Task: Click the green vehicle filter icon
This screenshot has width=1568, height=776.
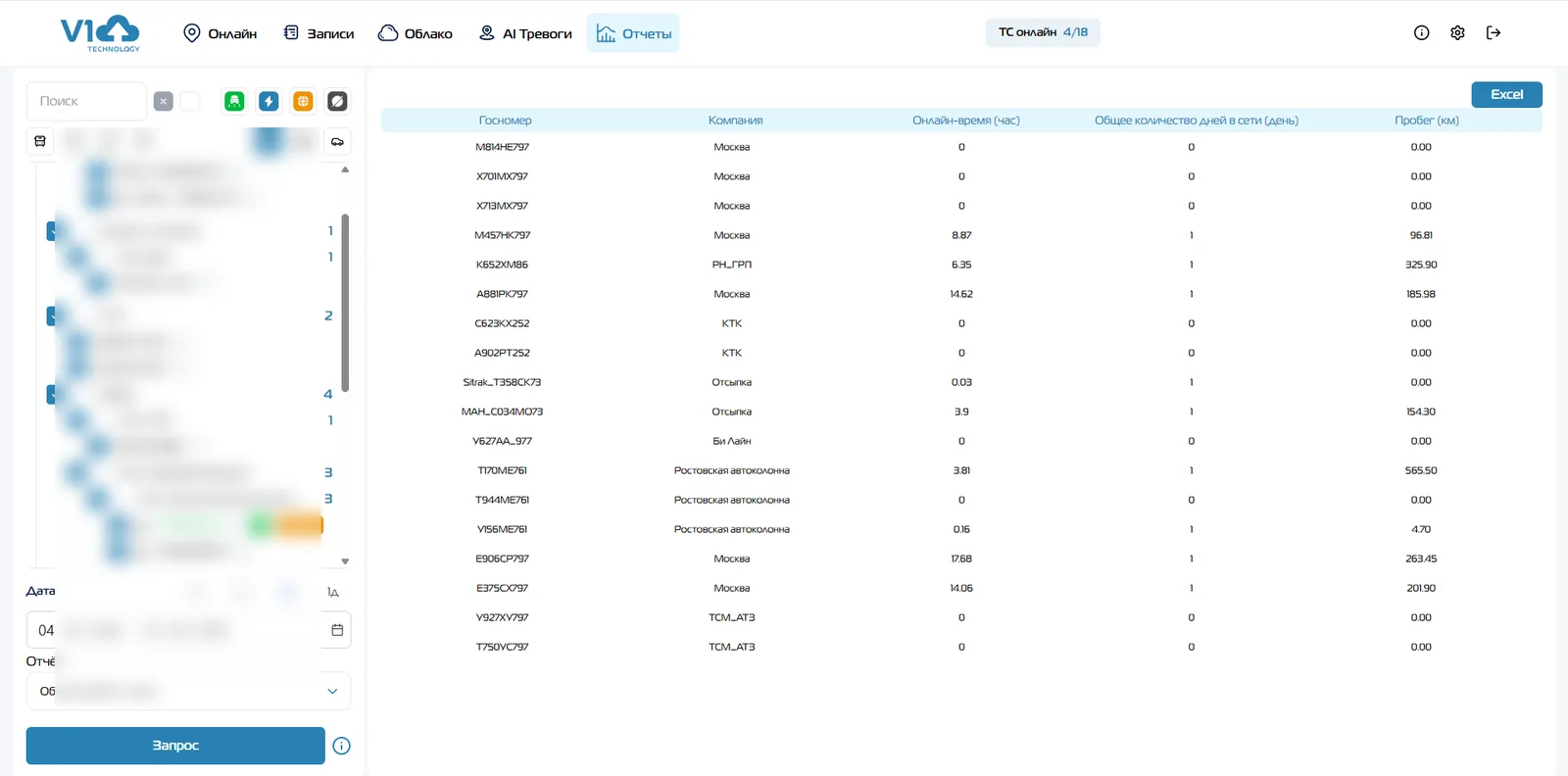Action: click(234, 101)
